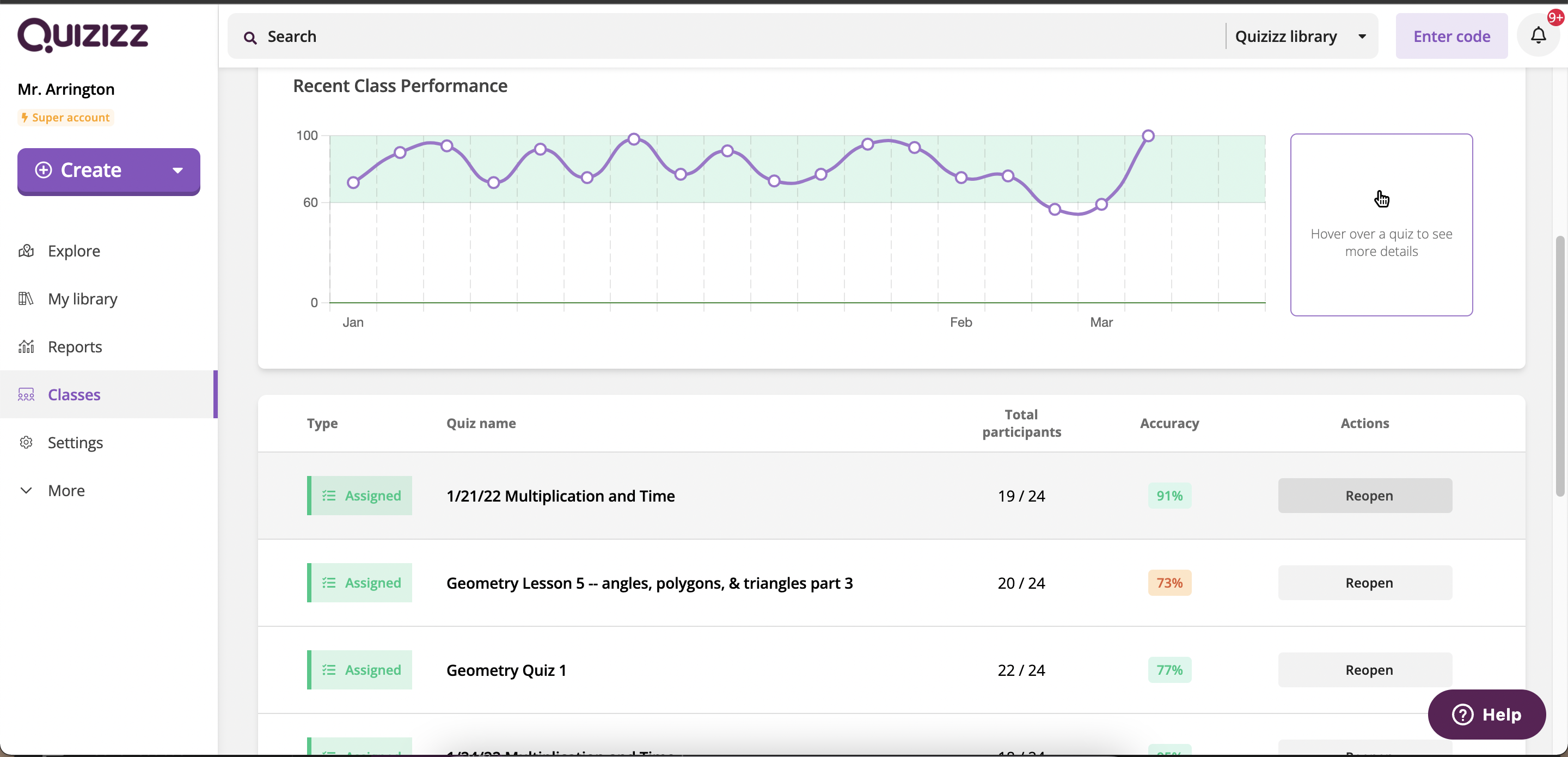Click the plus icon on Create button
This screenshot has height=757, width=1568.
pos(43,170)
